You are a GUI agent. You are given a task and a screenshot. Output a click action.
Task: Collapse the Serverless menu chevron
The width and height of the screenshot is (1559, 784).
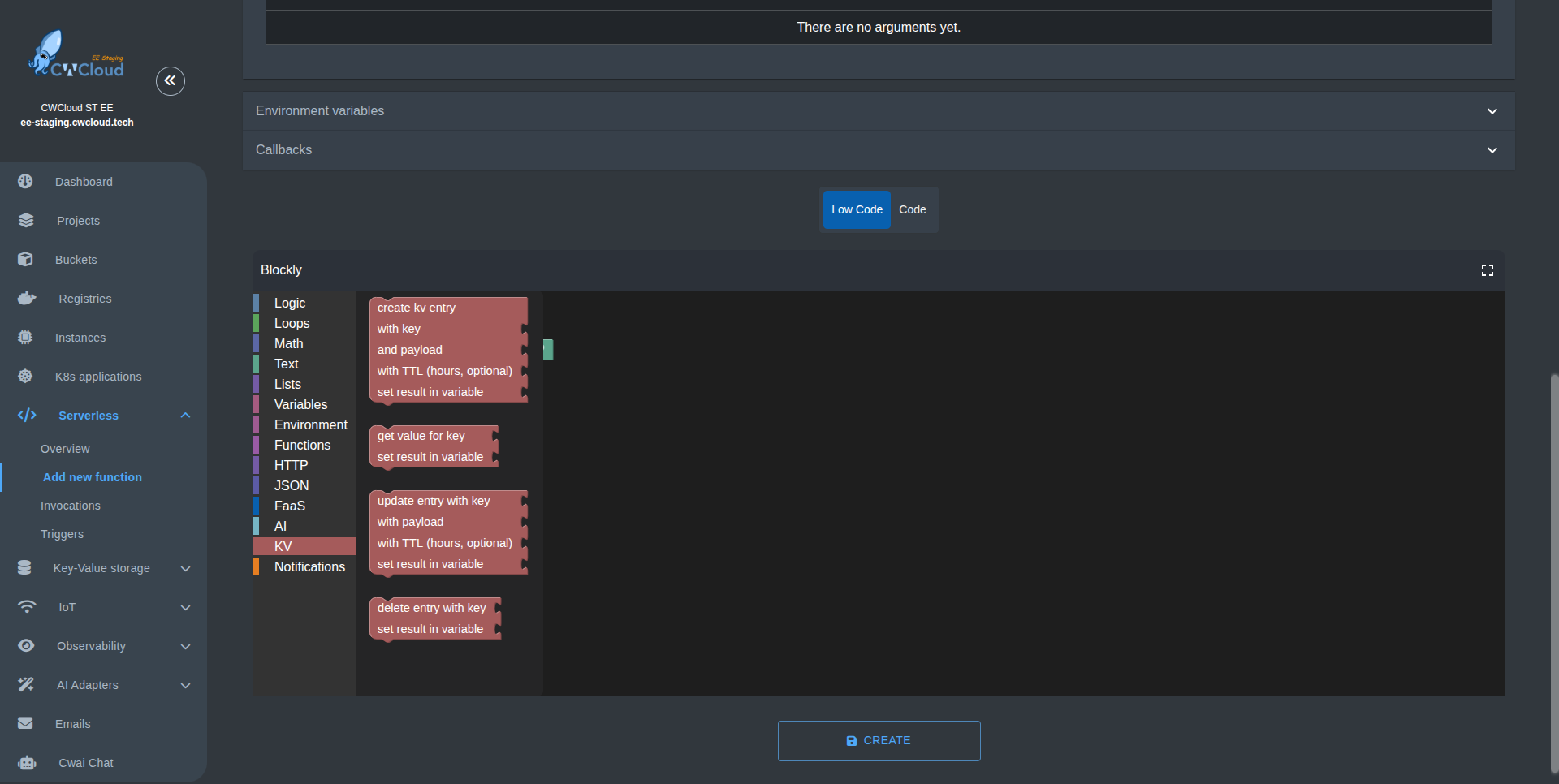(185, 416)
